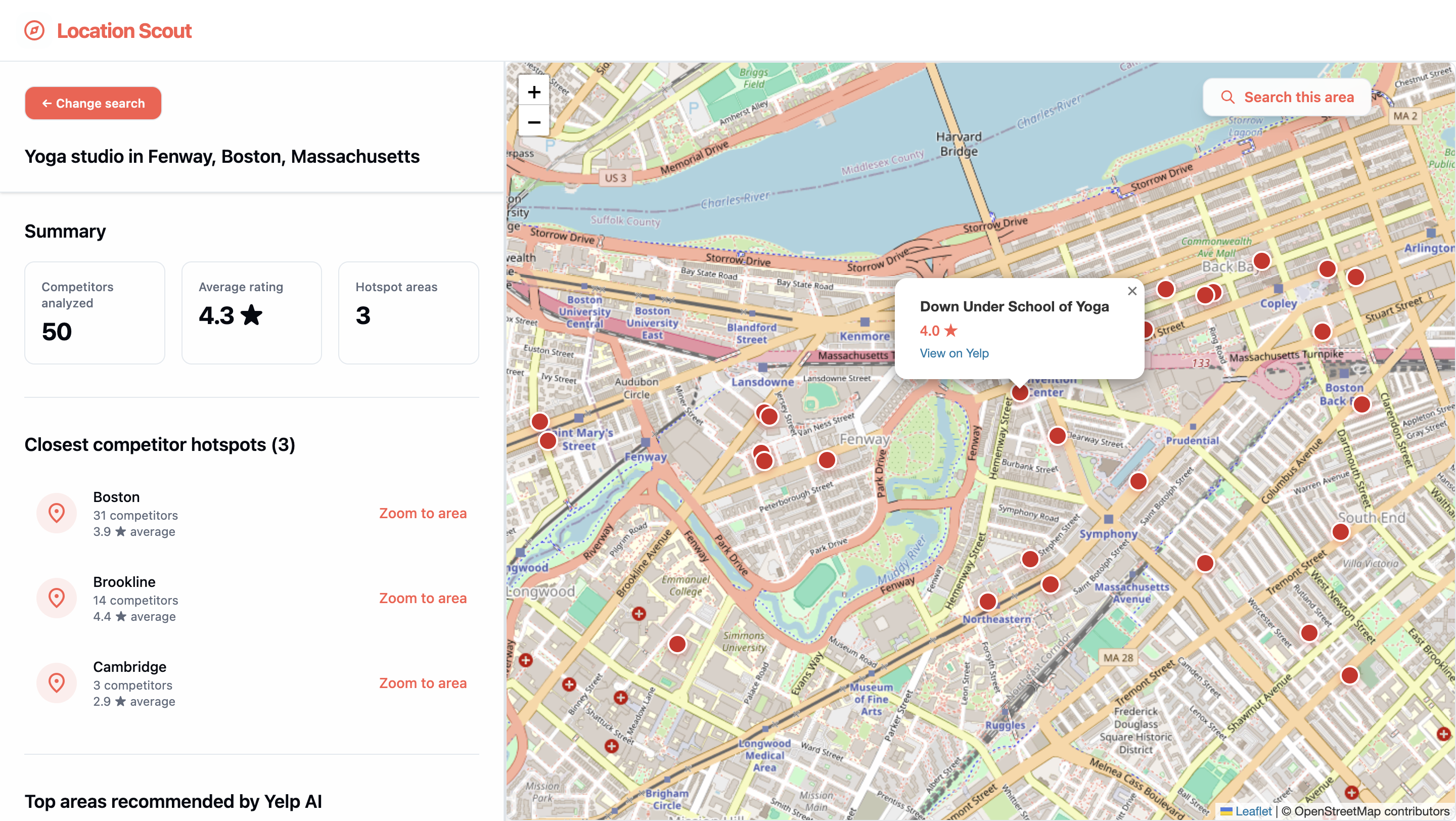Zoom to area for Cambridge
1456x821 pixels.
[422, 682]
